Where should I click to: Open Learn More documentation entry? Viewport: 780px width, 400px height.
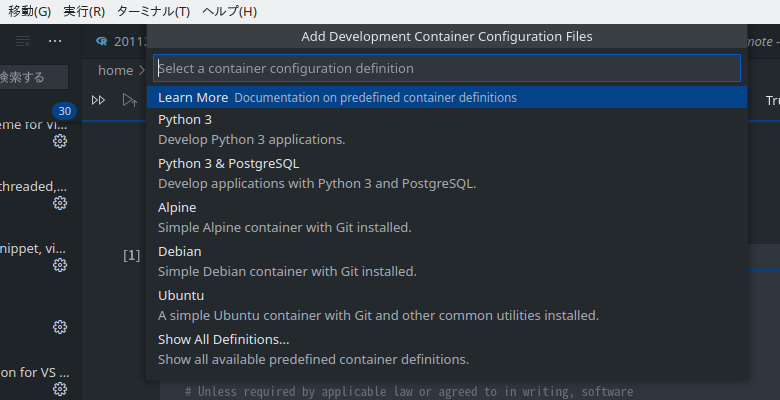447,98
